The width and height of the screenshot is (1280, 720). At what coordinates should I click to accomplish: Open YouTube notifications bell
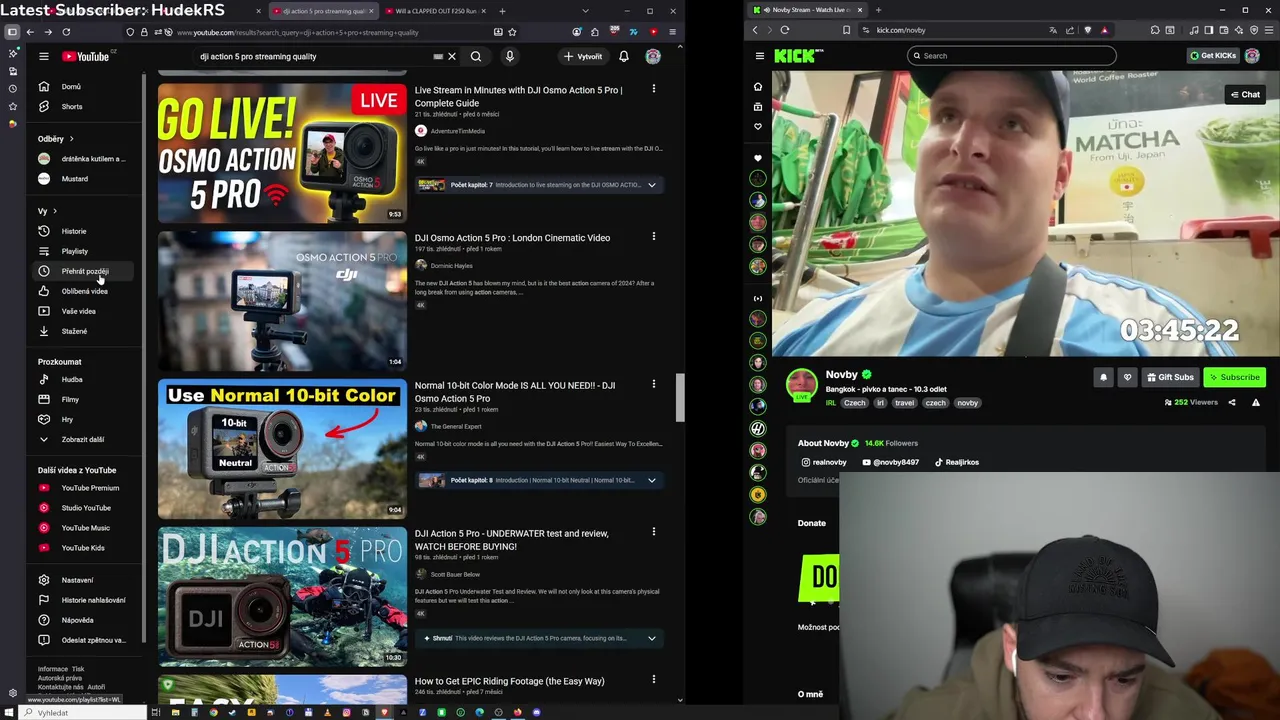(624, 57)
